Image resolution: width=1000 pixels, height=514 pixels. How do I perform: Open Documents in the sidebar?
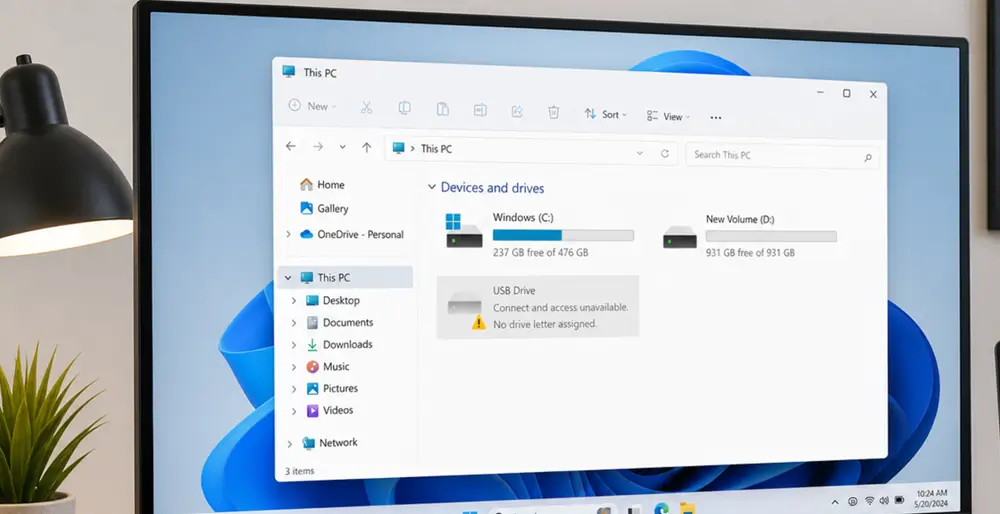point(340,323)
